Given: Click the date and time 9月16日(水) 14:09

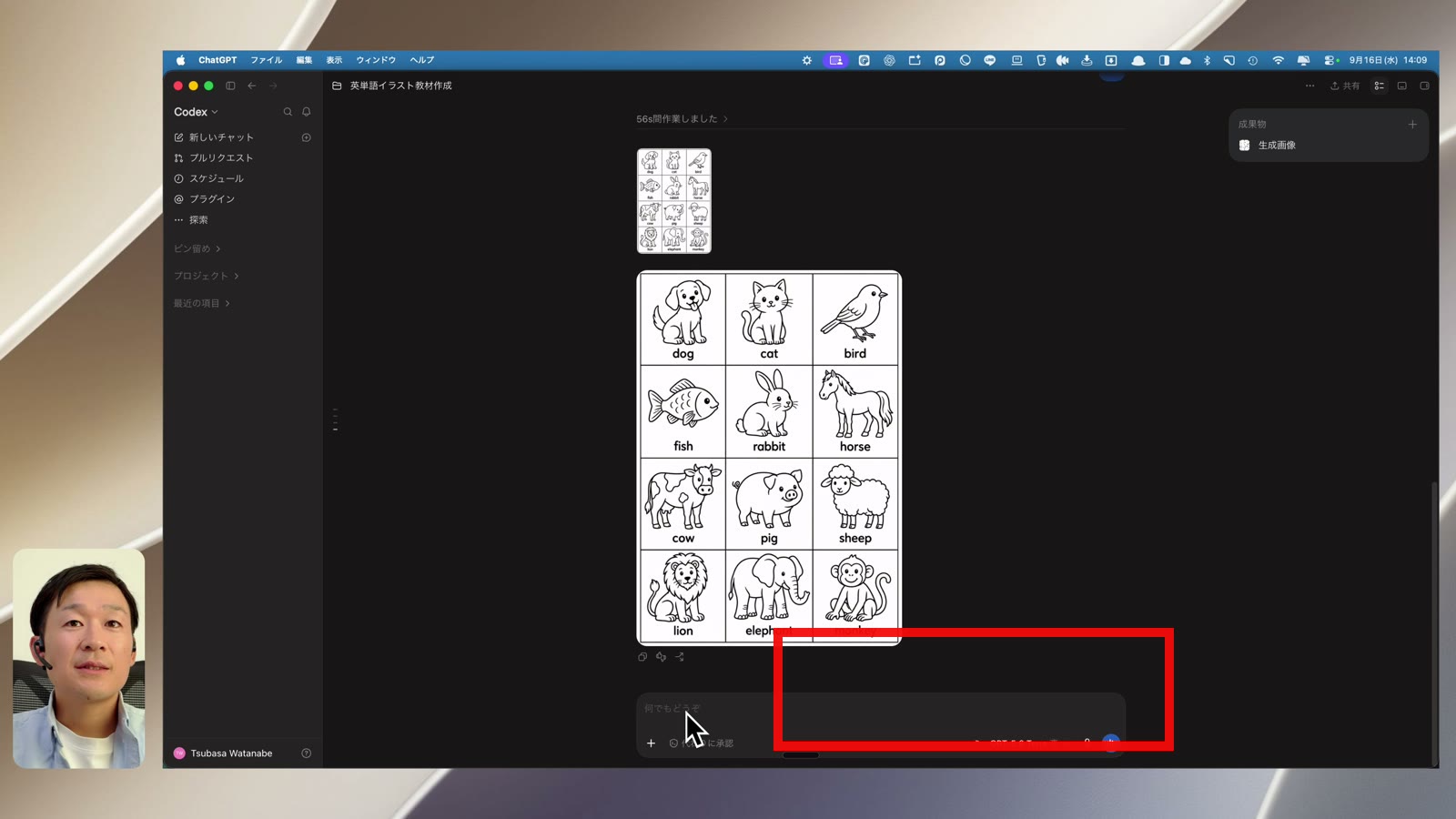Looking at the screenshot, I should click(1388, 60).
